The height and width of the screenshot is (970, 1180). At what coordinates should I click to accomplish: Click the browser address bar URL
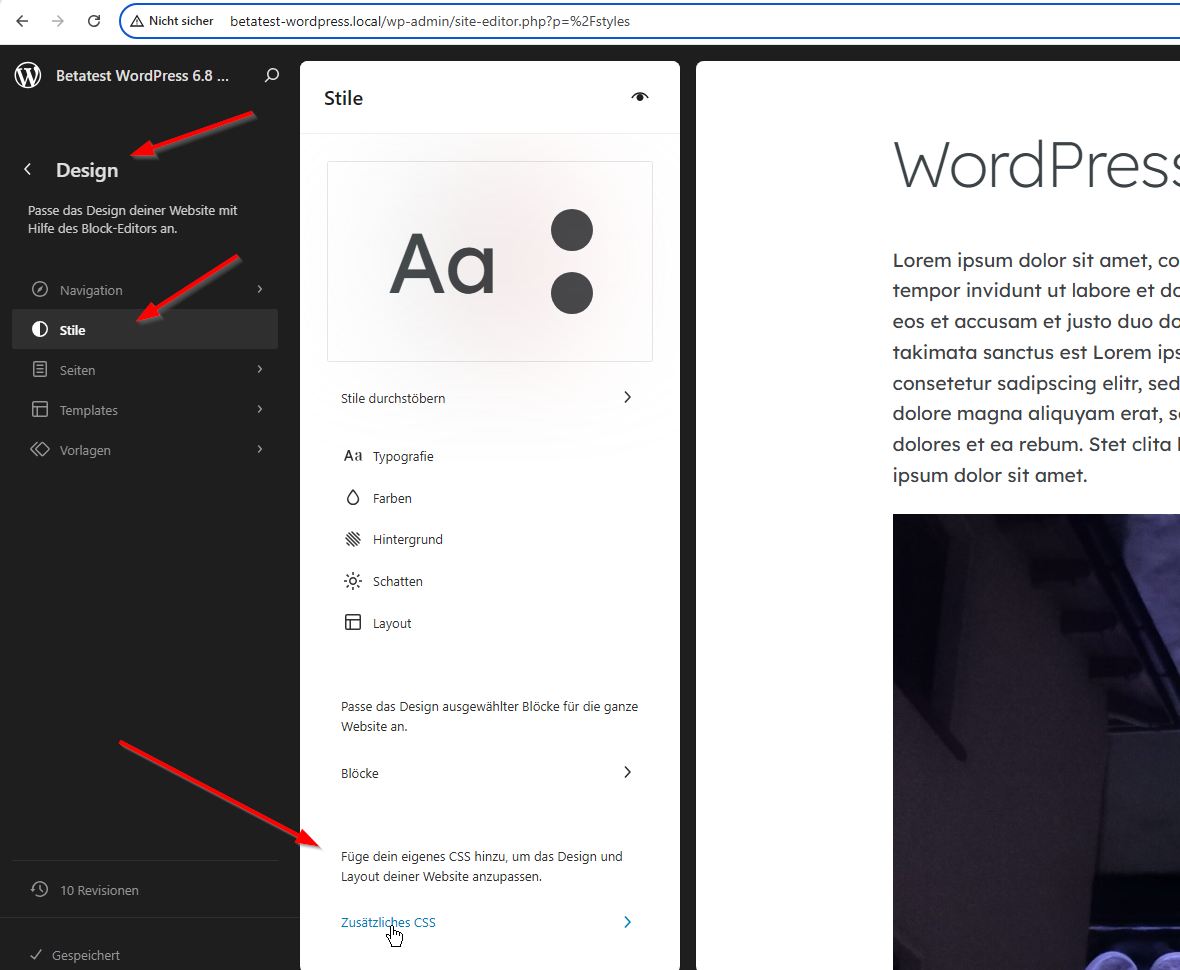(x=430, y=21)
